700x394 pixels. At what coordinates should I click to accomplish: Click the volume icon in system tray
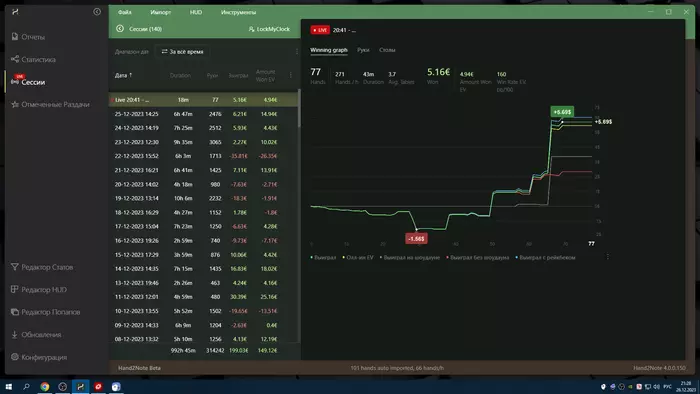(x=656, y=386)
